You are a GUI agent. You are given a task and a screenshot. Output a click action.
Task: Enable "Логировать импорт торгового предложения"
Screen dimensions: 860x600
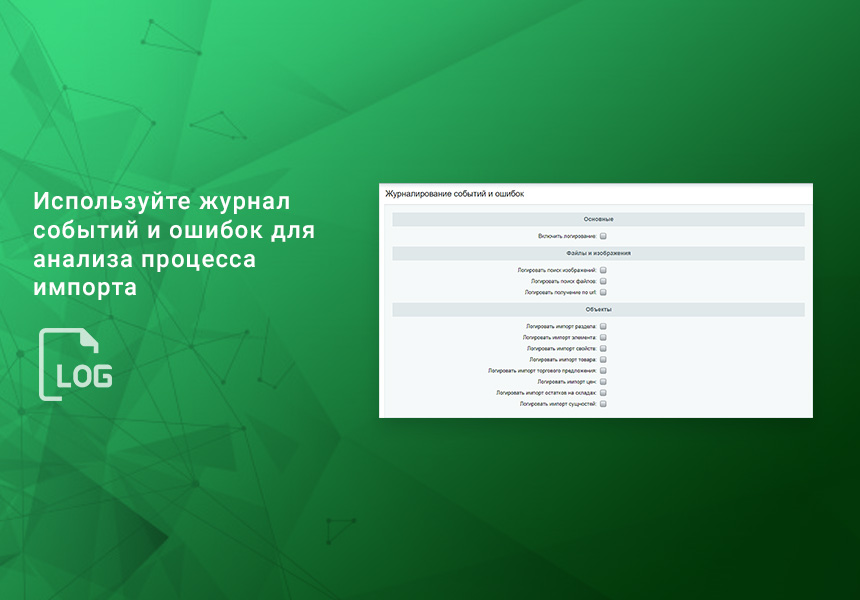(603, 371)
